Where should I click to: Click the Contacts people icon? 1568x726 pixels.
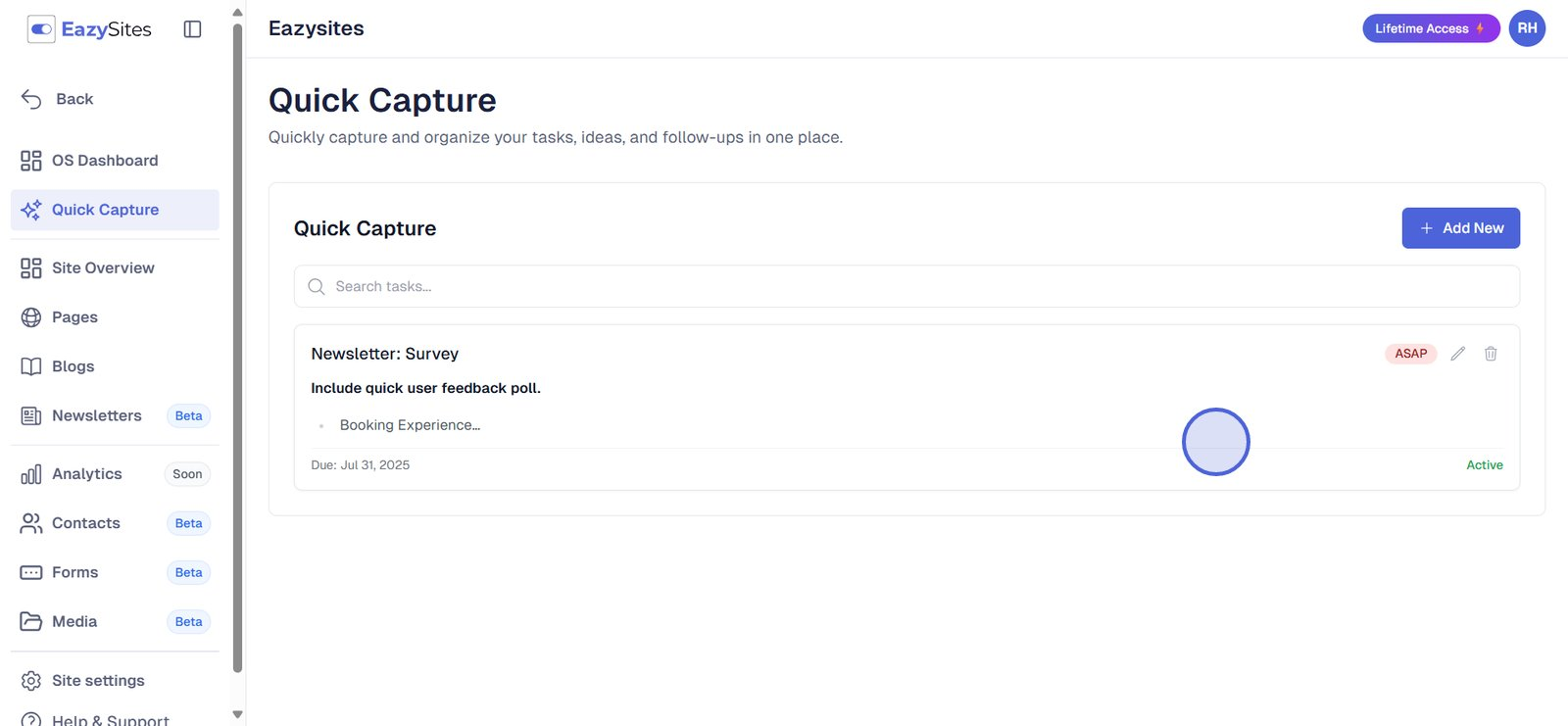[x=31, y=523]
